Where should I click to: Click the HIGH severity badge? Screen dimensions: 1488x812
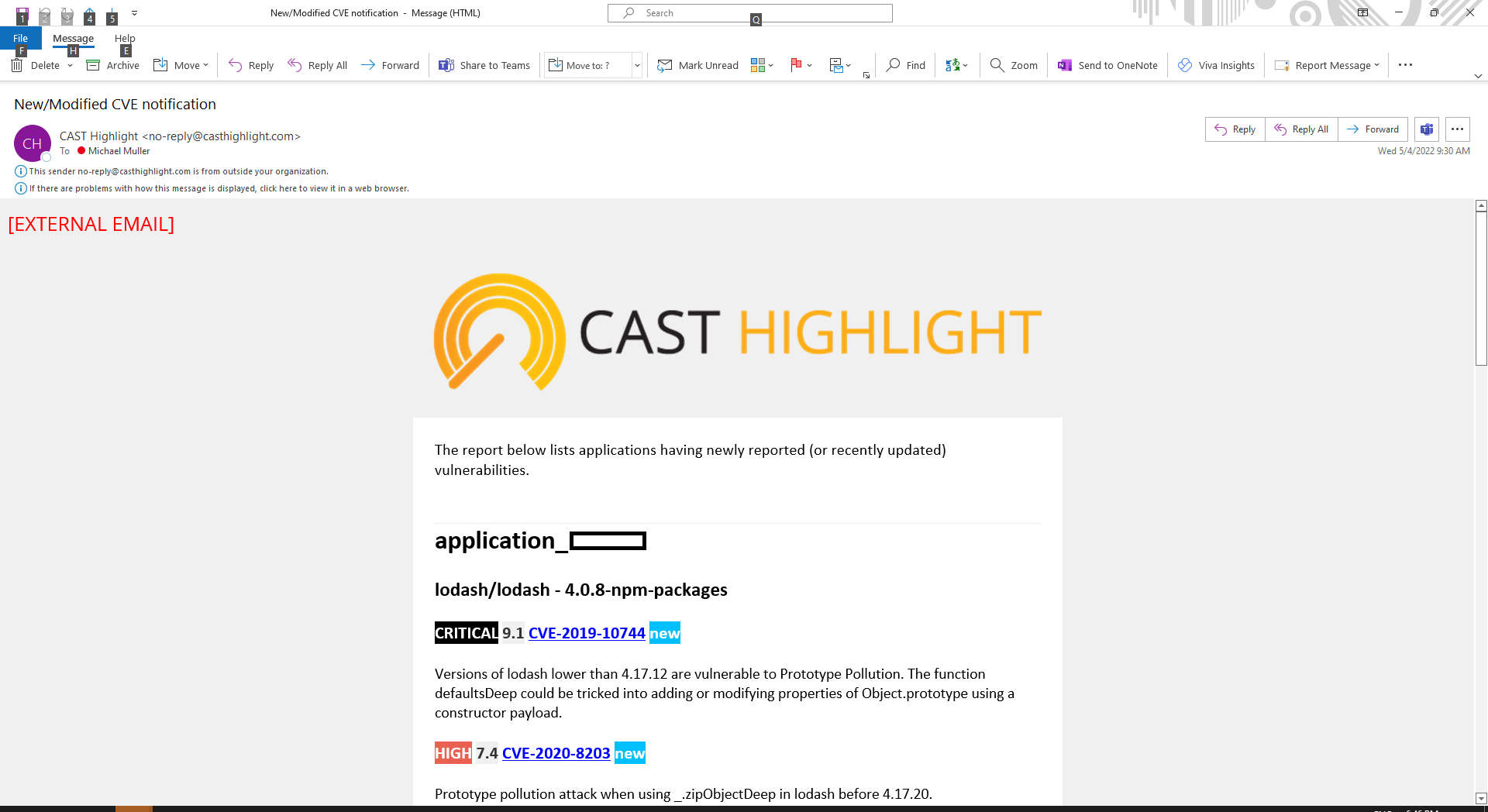coord(453,753)
